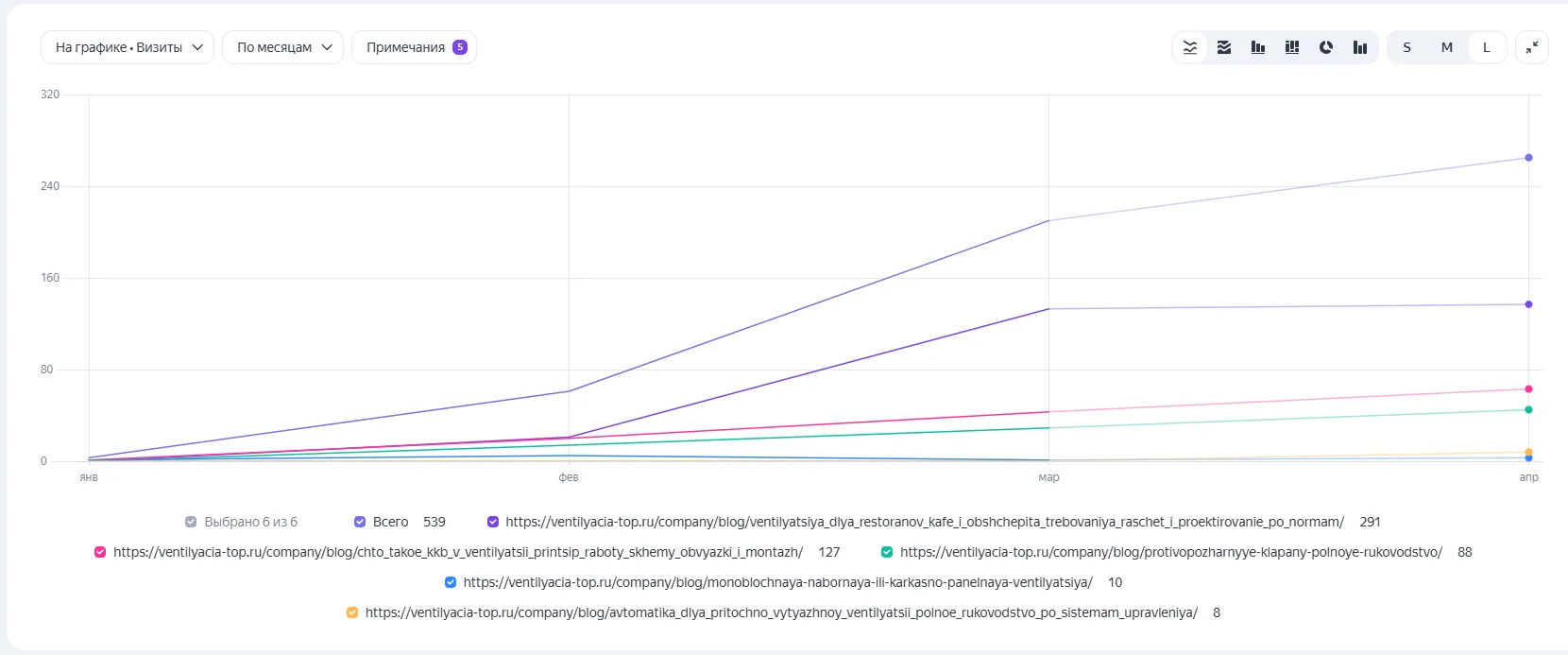Click the legend value 127

(829, 552)
